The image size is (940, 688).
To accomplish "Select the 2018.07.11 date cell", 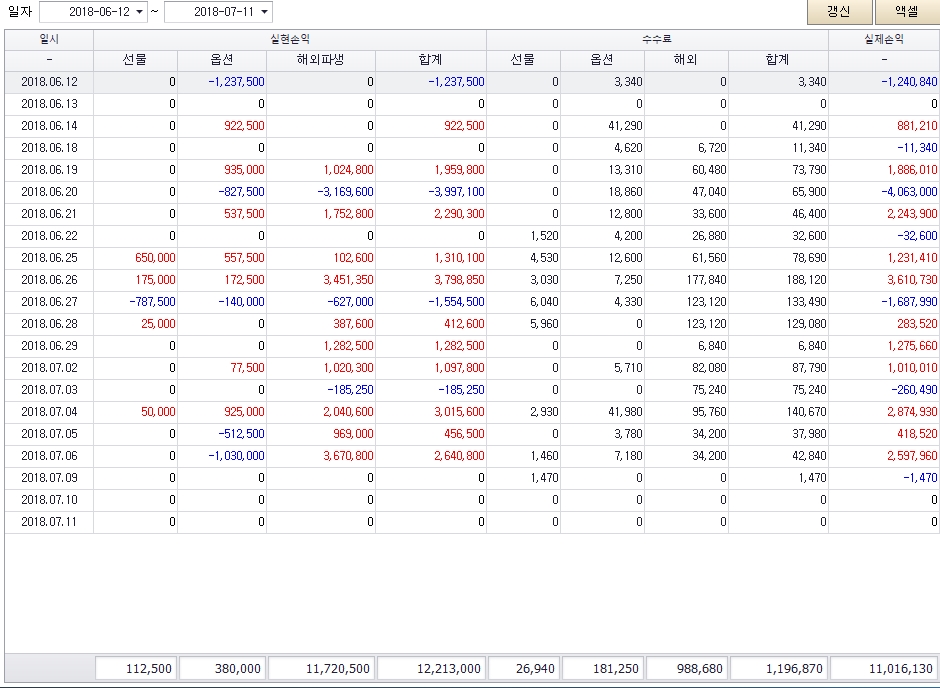I will coord(49,521).
